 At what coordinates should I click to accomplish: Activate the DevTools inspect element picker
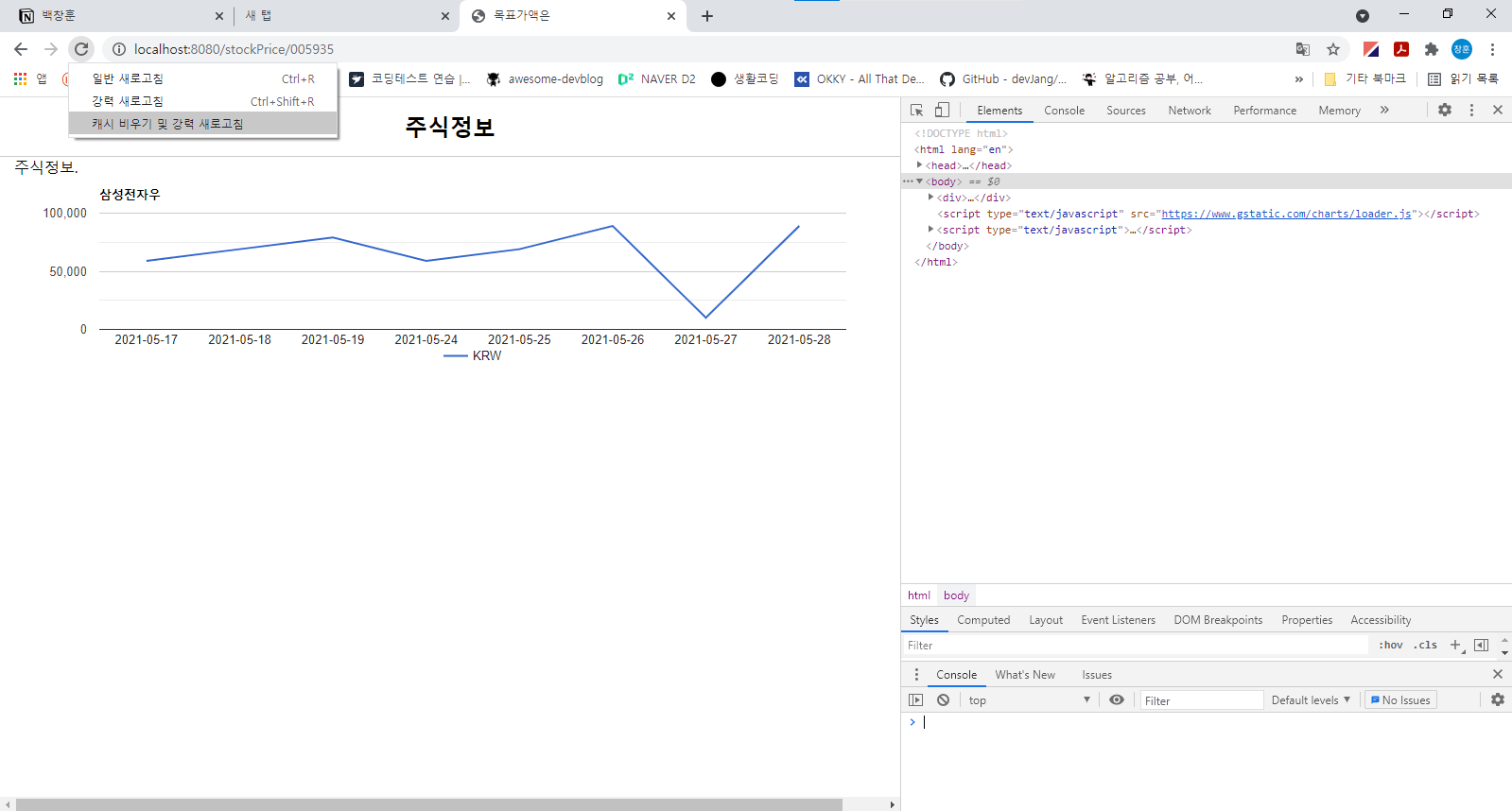917,111
